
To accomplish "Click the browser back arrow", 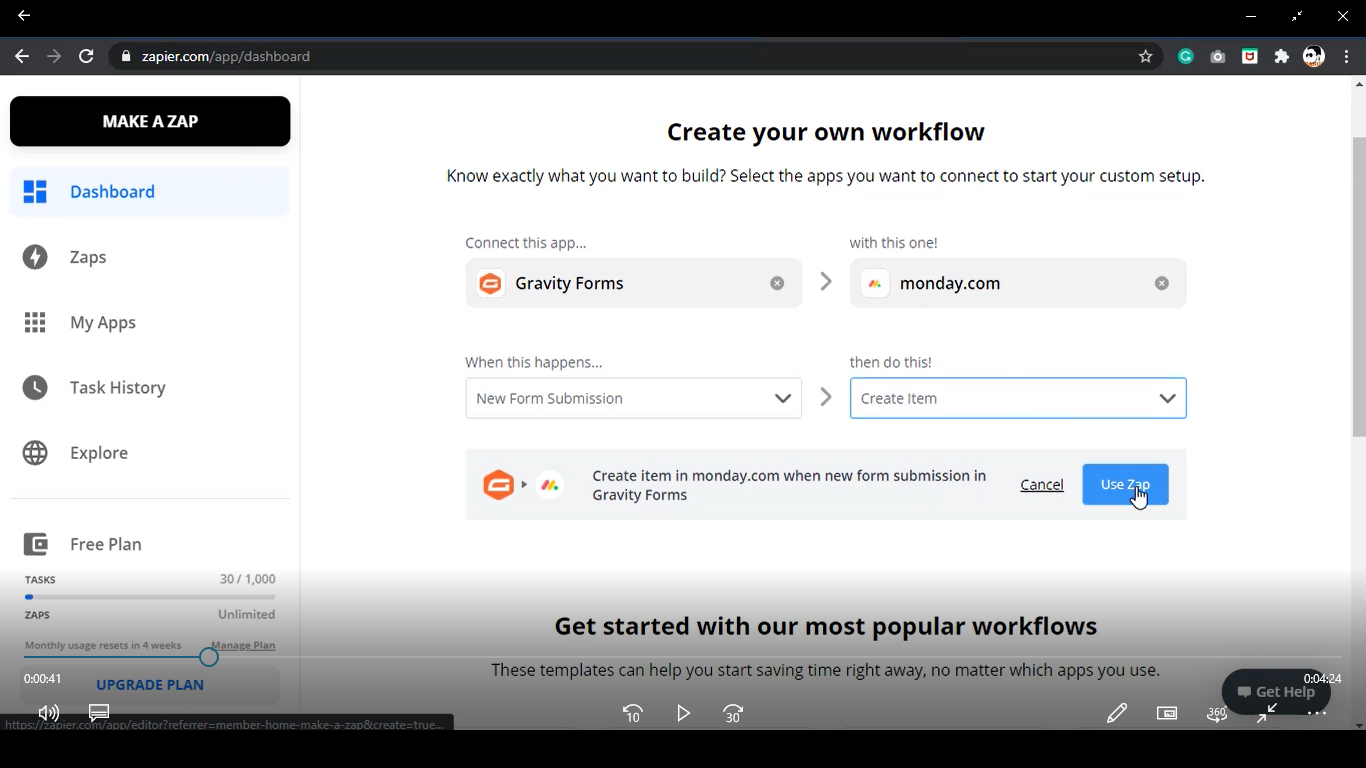I will click(x=22, y=56).
